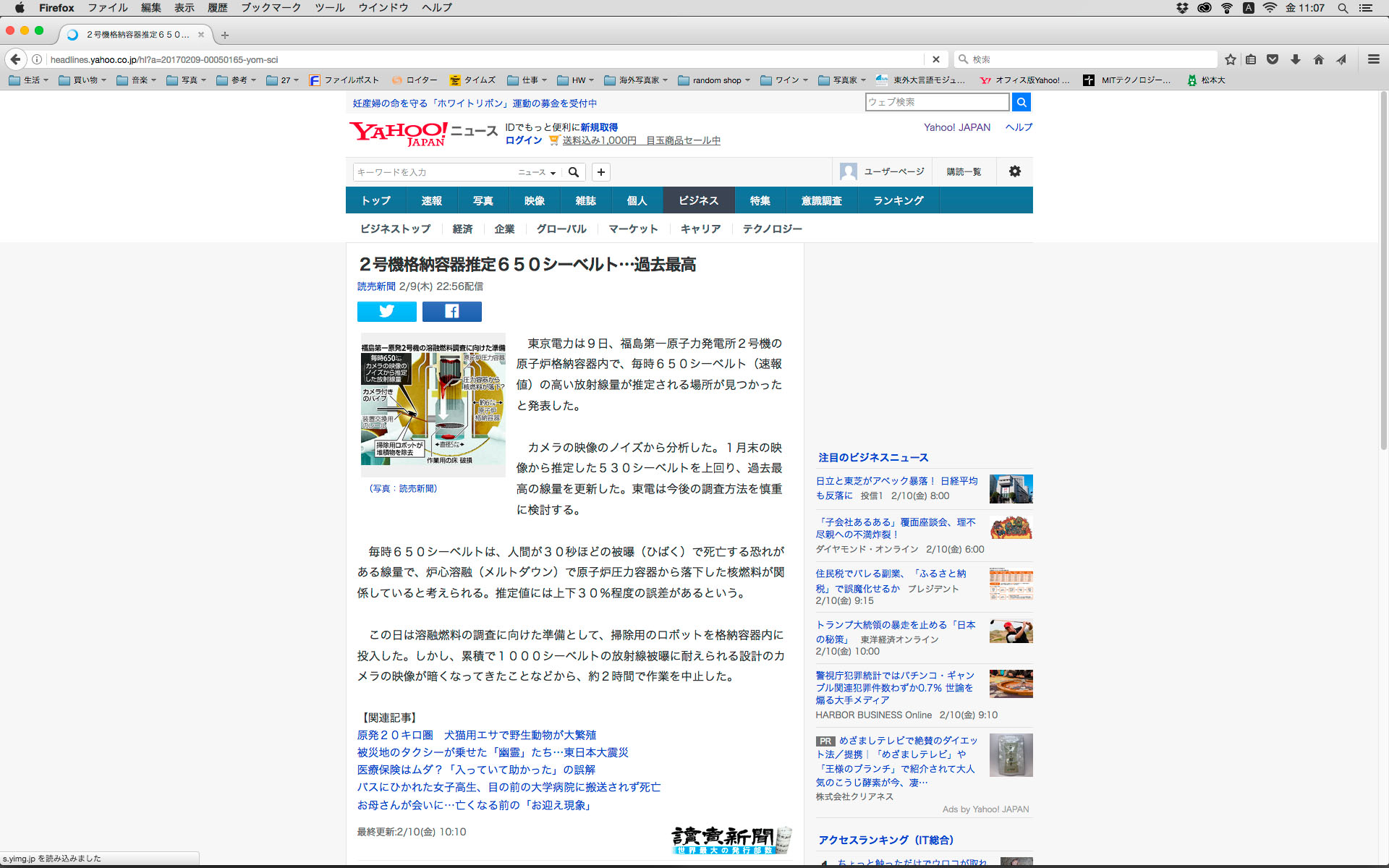Share article via Twitter icon

(386, 312)
